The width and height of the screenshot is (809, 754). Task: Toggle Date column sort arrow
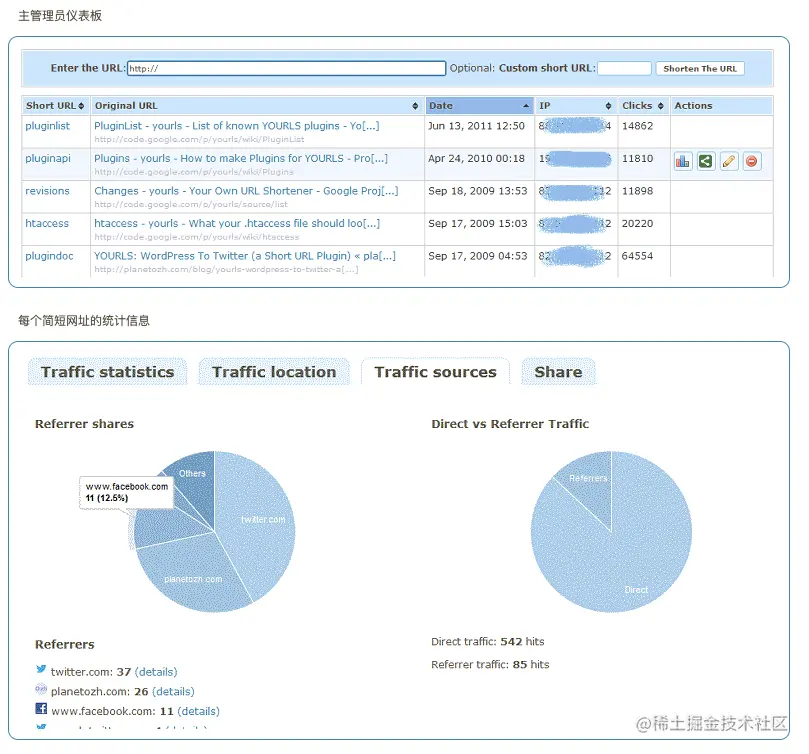pyautogui.click(x=526, y=106)
